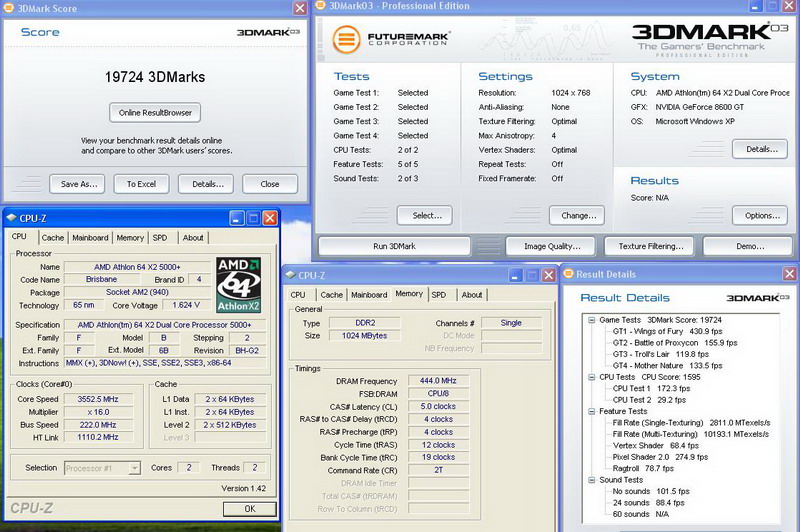This screenshot has height=532, width=800.
Task: Open Mainboard tab in Memory CPU-Z window
Action: pyautogui.click(x=369, y=295)
